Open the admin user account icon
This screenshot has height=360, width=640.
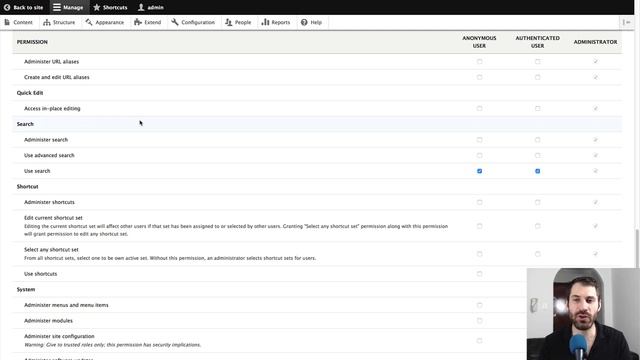point(141,7)
